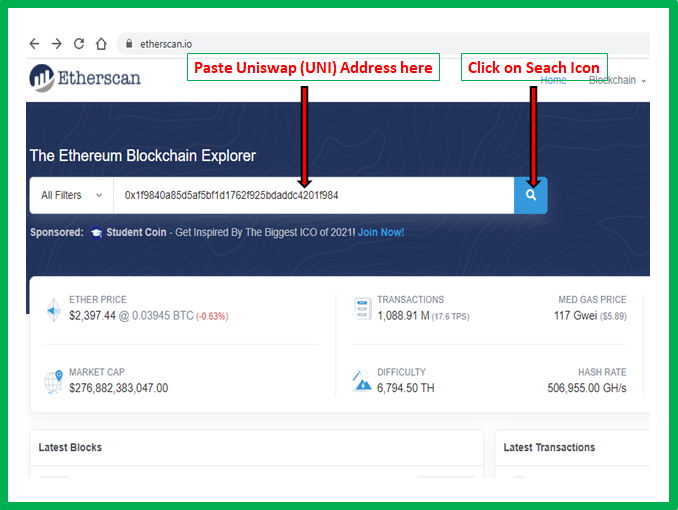Image resolution: width=678 pixels, height=510 pixels.
Task: Expand the Blockchain menu
Action: (x=617, y=80)
